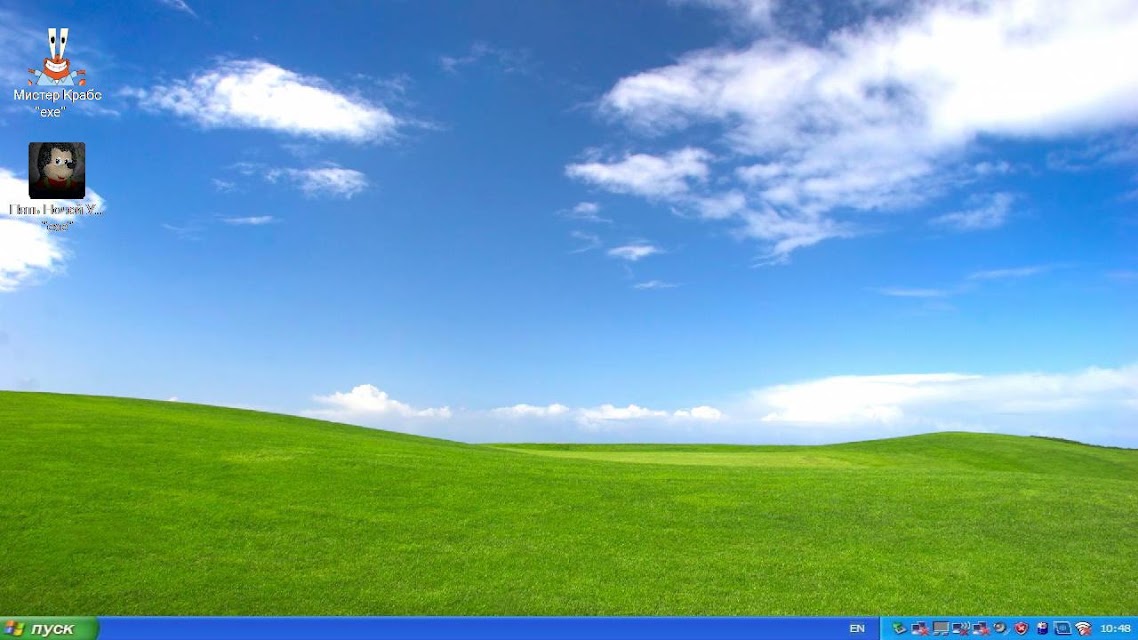The height and width of the screenshot is (640, 1138).
Task: Open the red shield security alert icon
Action: tap(1021, 628)
